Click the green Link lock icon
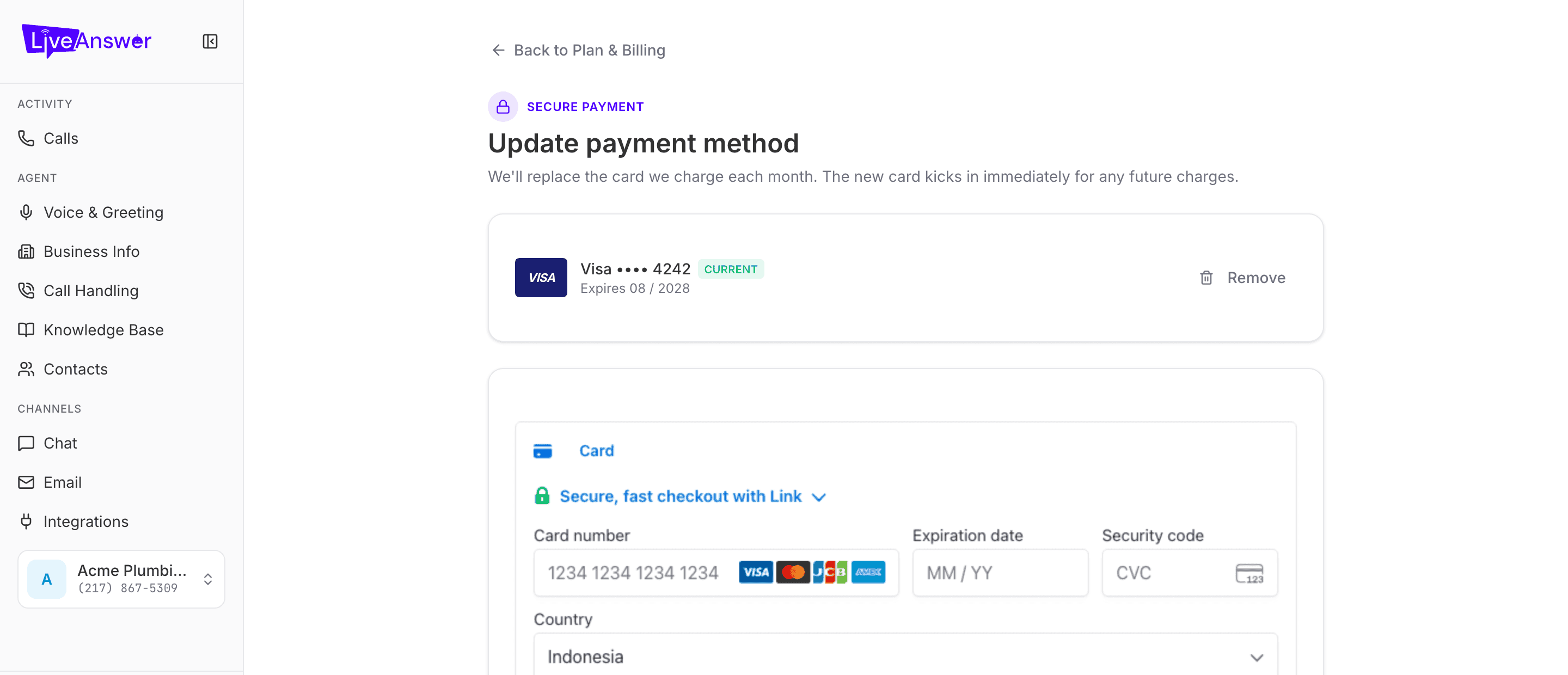This screenshot has width=1568, height=675. tap(542, 496)
